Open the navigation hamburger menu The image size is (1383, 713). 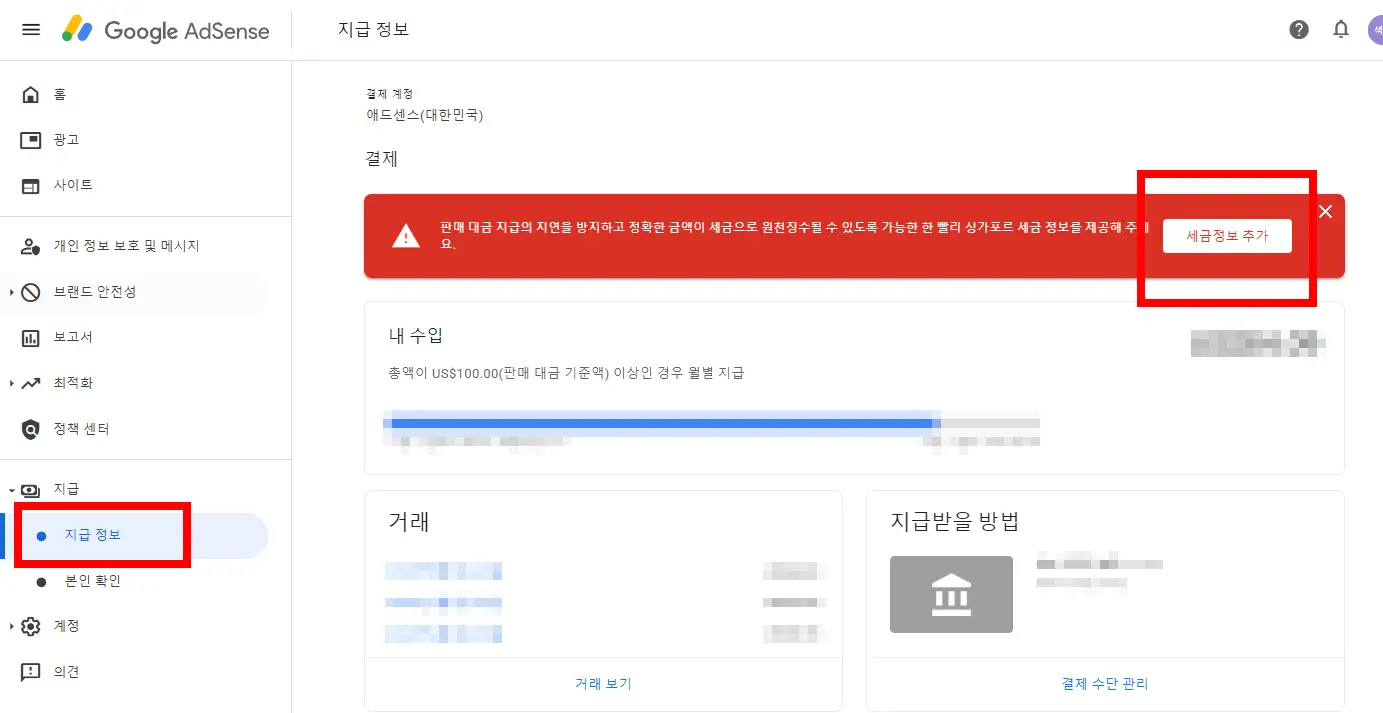tap(30, 29)
